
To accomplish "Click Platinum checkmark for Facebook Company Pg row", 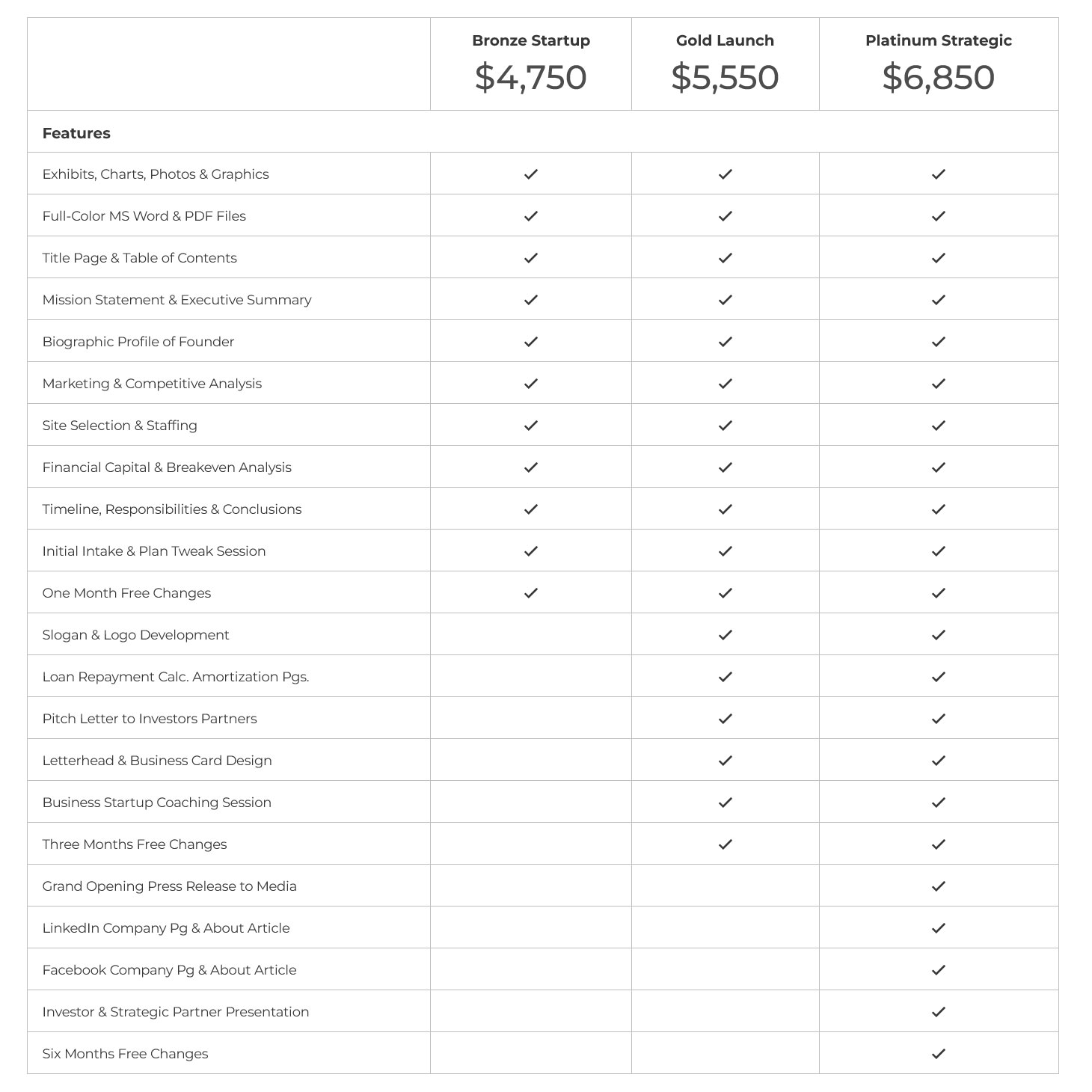I will pyautogui.click(x=939, y=970).
